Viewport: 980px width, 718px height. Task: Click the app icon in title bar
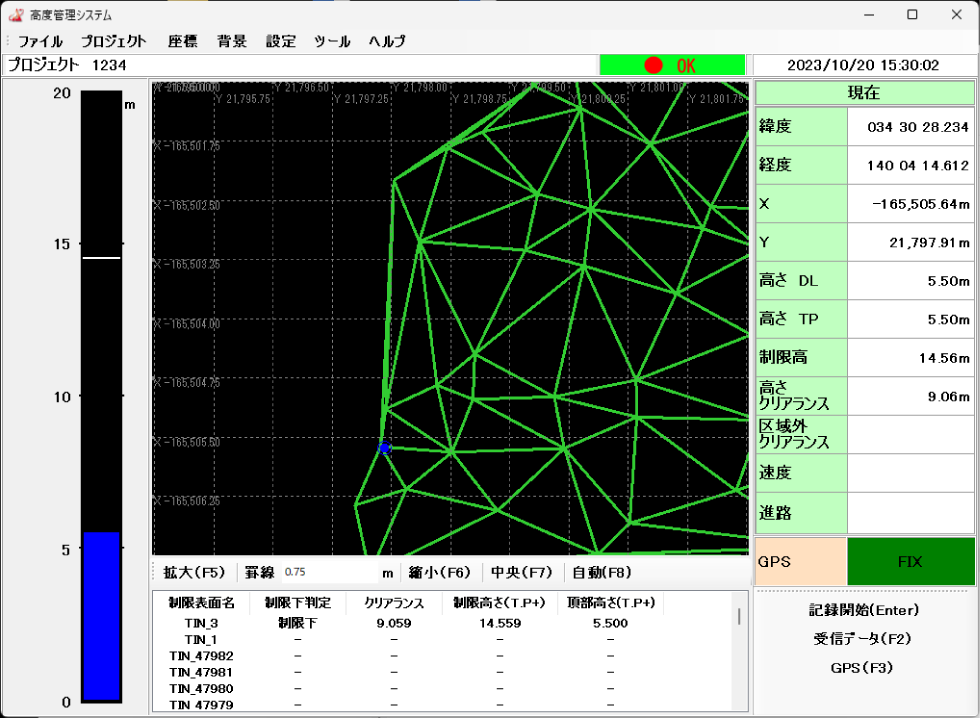tap(16, 14)
